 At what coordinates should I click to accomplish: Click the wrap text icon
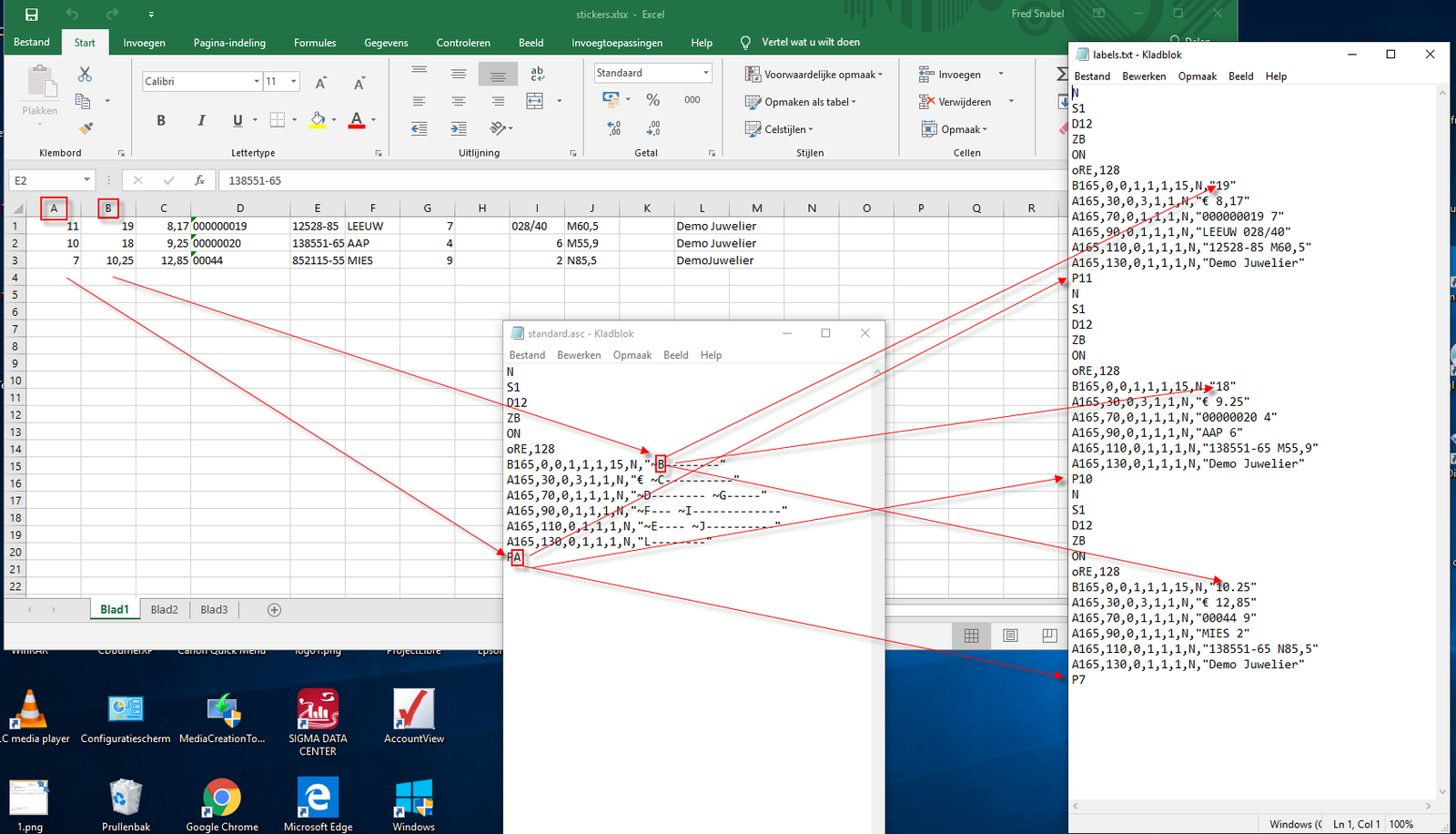tap(537, 74)
